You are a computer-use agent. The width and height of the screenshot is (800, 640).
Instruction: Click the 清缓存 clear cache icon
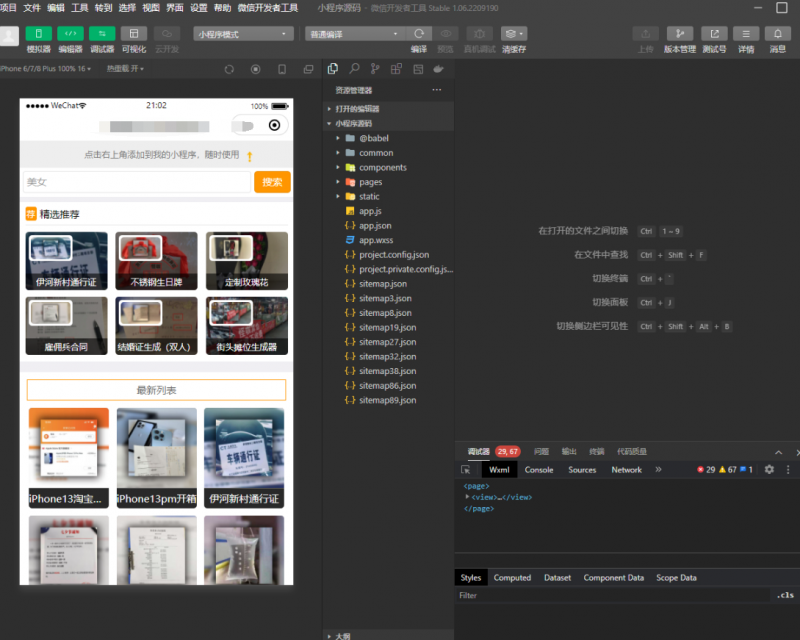tap(514, 34)
